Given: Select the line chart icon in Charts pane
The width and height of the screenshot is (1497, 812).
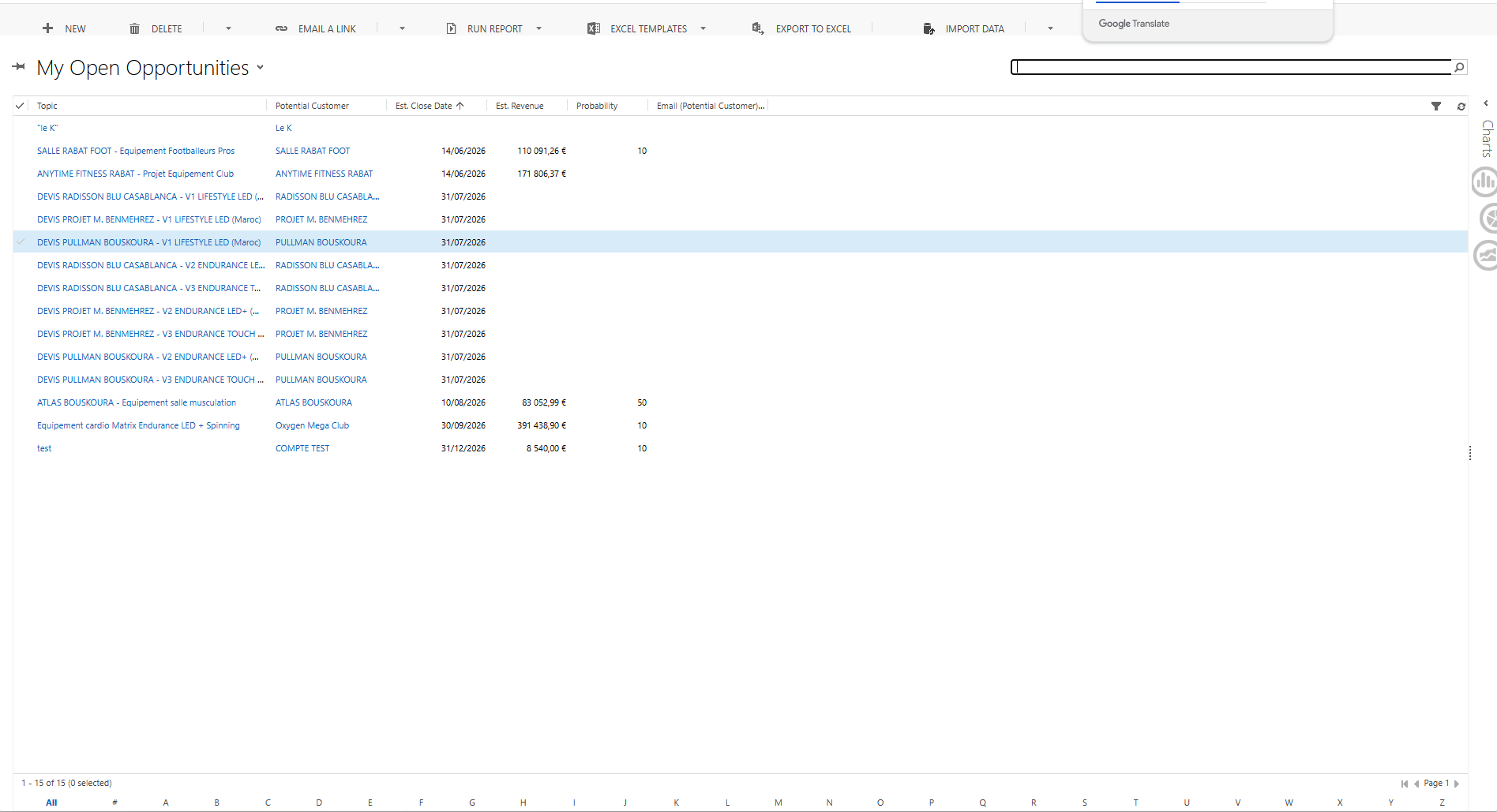Looking at the screenshot, I should (x=1485, y=255).
